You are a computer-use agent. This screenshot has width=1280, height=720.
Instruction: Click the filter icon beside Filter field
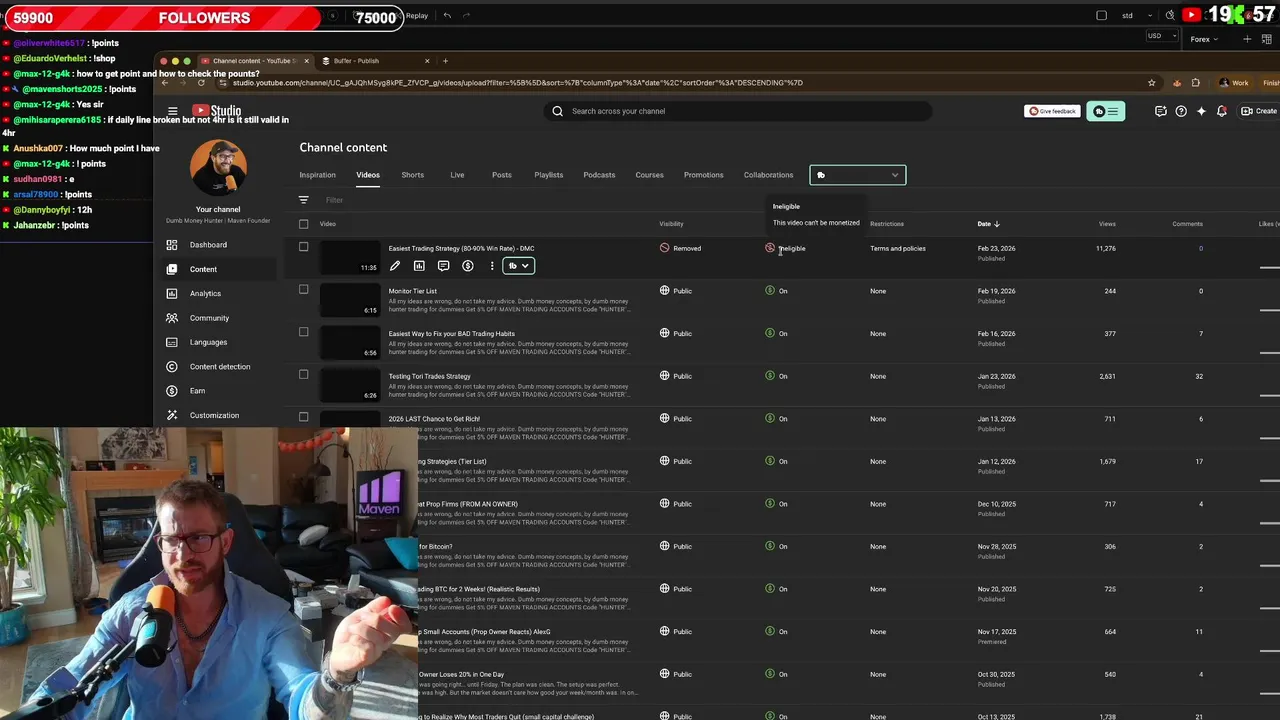304,200
